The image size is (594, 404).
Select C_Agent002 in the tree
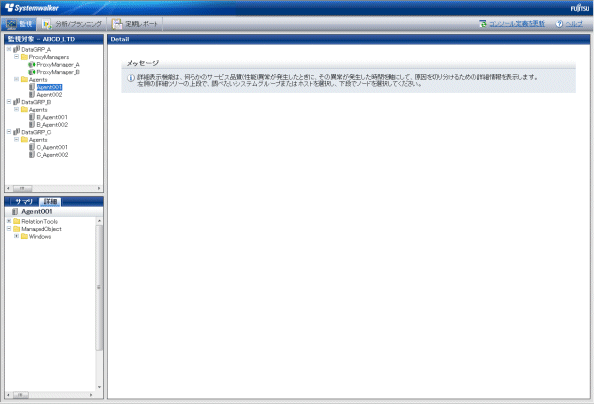pos(52,155)
